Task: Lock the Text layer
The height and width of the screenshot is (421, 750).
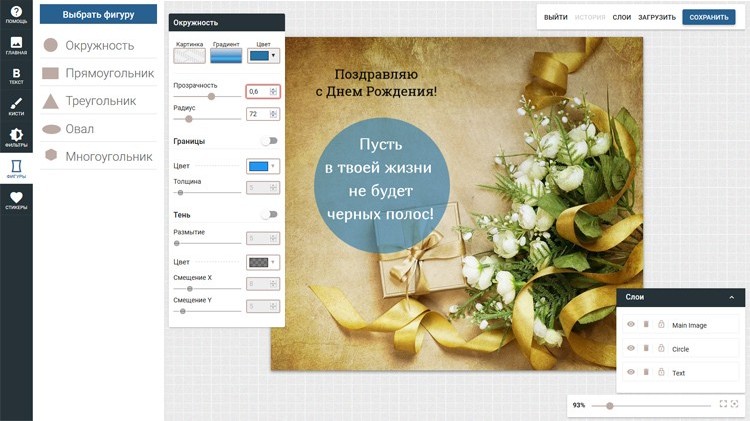Action: [661, 372]
